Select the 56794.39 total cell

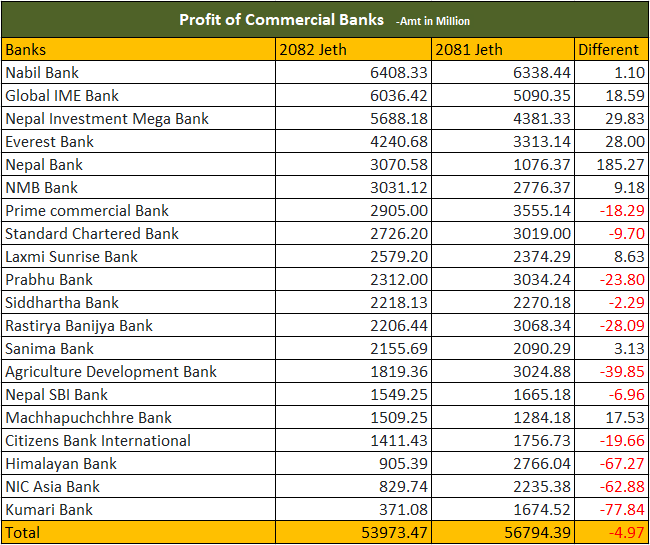[x=503, y=532]
